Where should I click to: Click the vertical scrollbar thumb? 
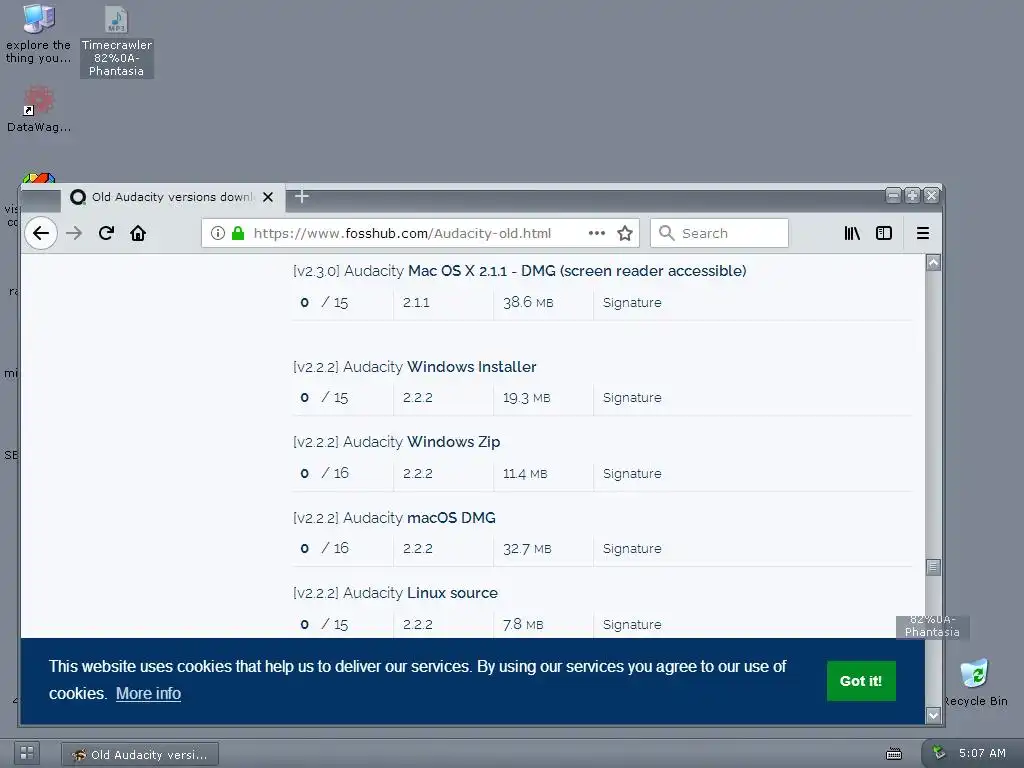pos(933,567)
